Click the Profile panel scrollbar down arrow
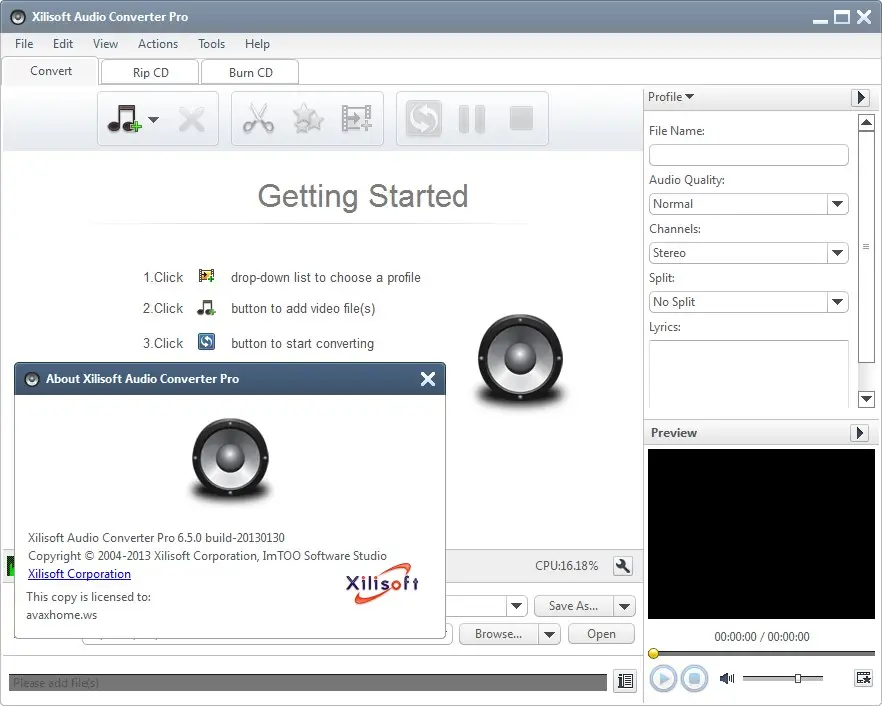The width and height of the screenshot is (882, 706). (x=866, y=399)
